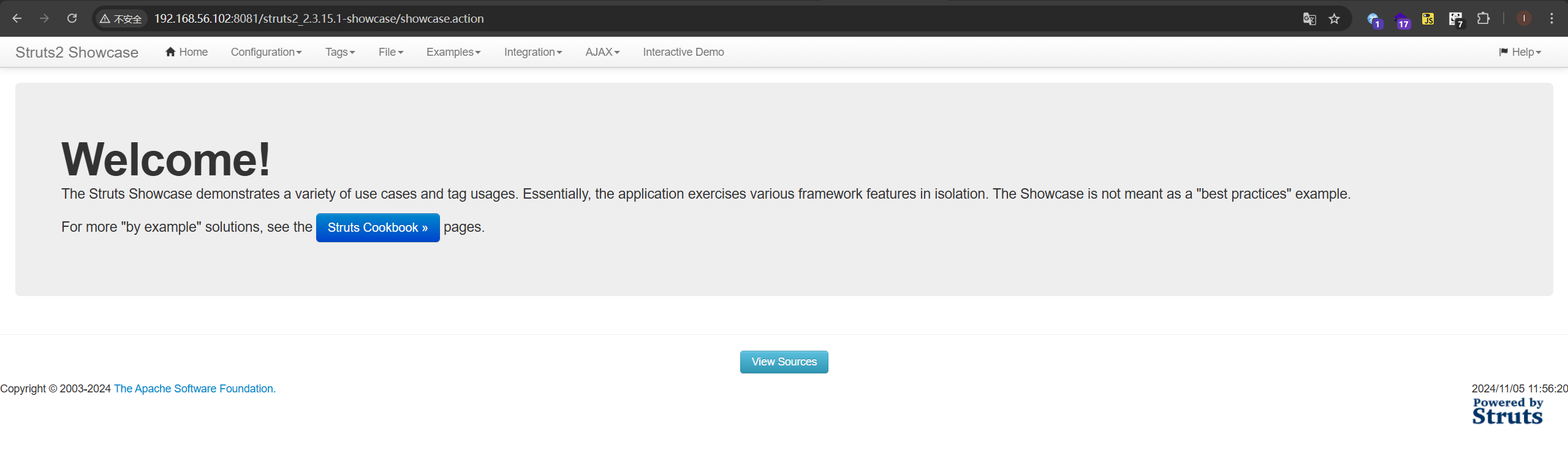Open Chrome's three-dot menu
Image resolution: width=1568 pixels, height=458 pixels.
pos(1551,19)
